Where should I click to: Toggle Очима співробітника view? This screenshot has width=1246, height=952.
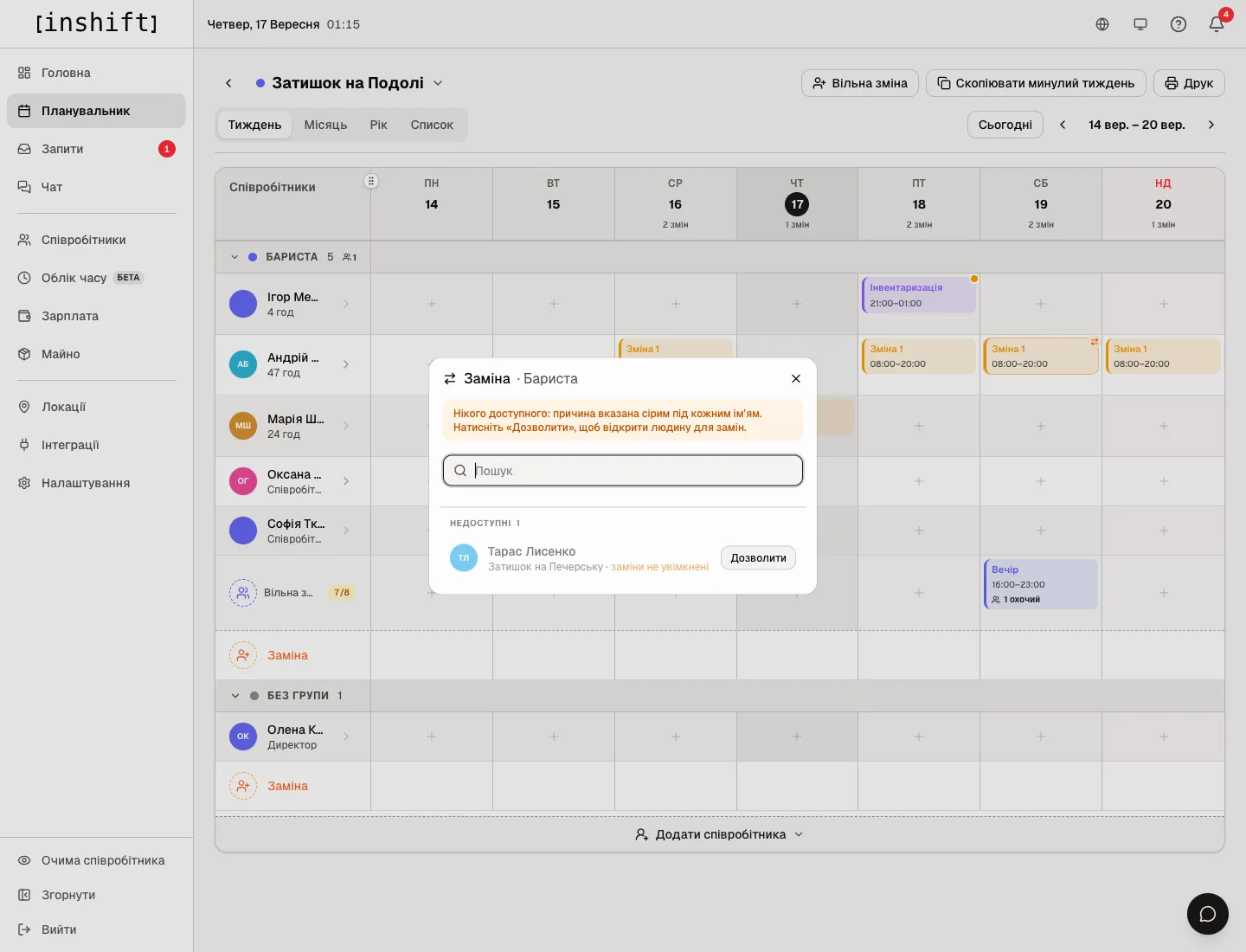coord(96,860)
